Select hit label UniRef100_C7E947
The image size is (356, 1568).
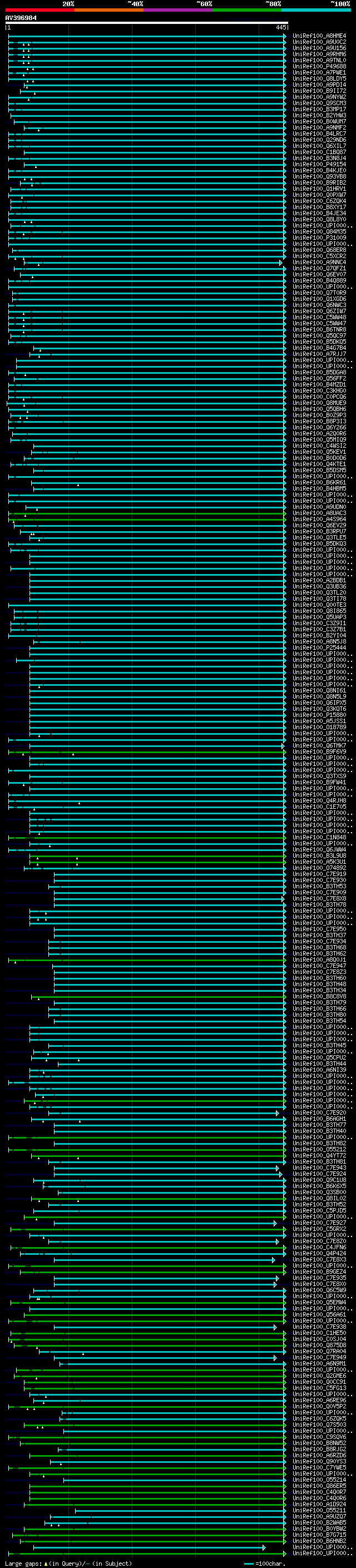pyautogui.click(x=319, y=967)
